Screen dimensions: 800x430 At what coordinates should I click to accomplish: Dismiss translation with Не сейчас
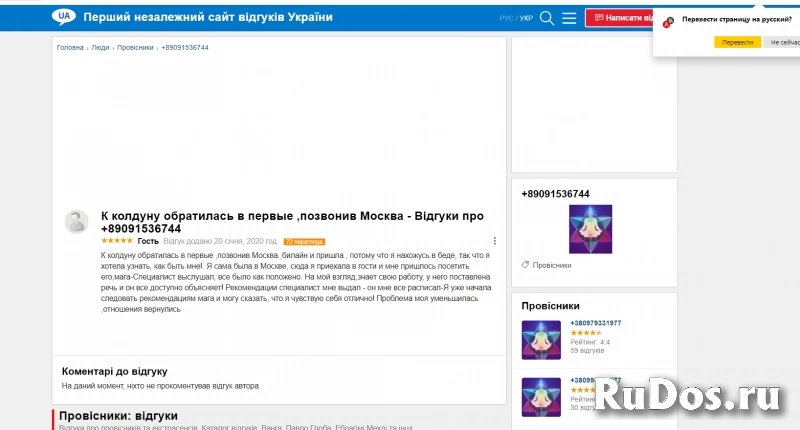point(783,42)
